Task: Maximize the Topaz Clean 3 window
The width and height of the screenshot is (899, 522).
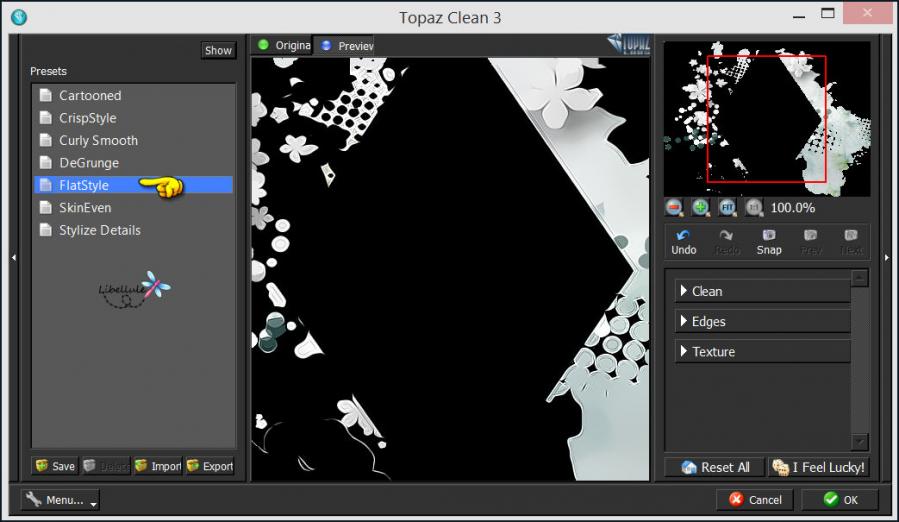Action: pyautogui.click(x=827, y=13)
